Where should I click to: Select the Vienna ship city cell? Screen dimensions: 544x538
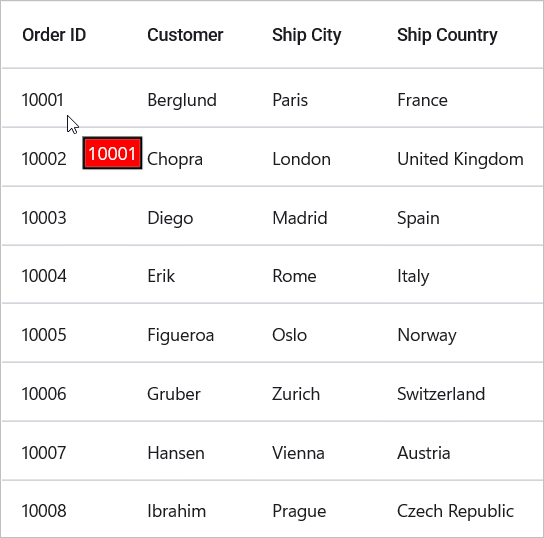298,453
